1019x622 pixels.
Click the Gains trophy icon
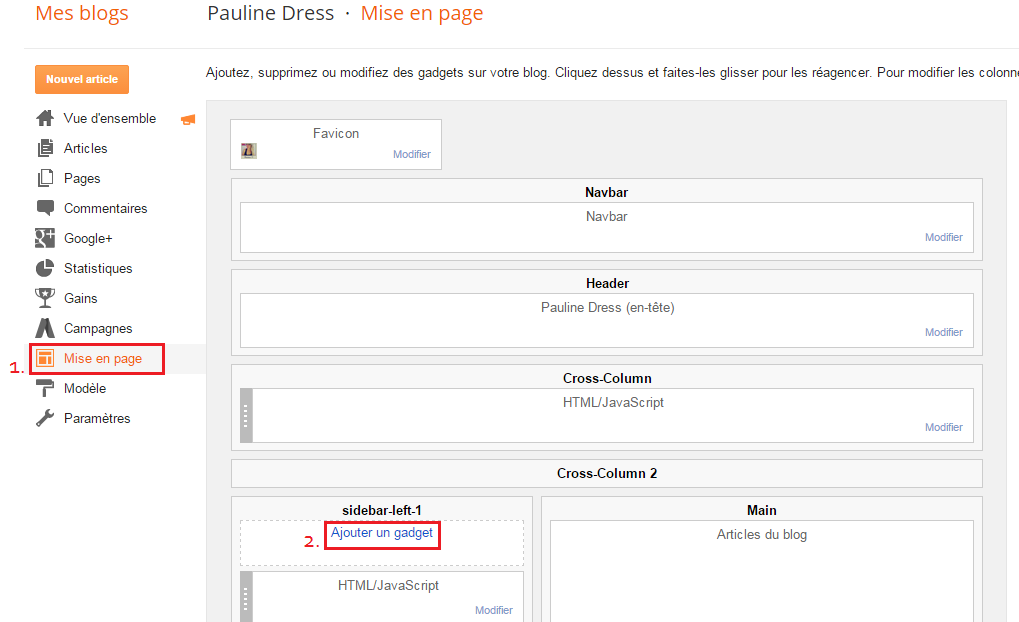[45, 298]
